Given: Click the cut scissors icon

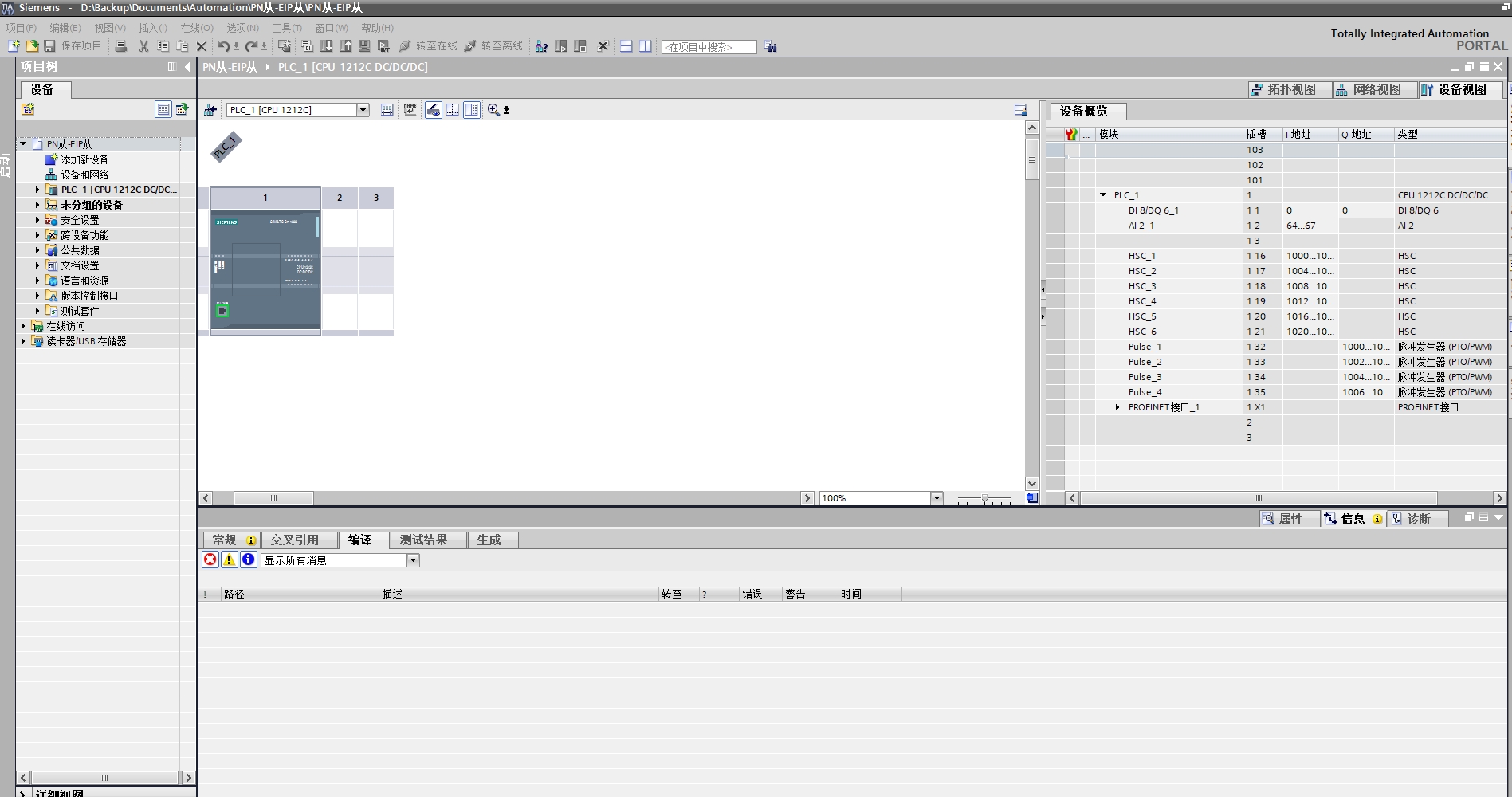Looking at the screenshot, I should (143, 46).
